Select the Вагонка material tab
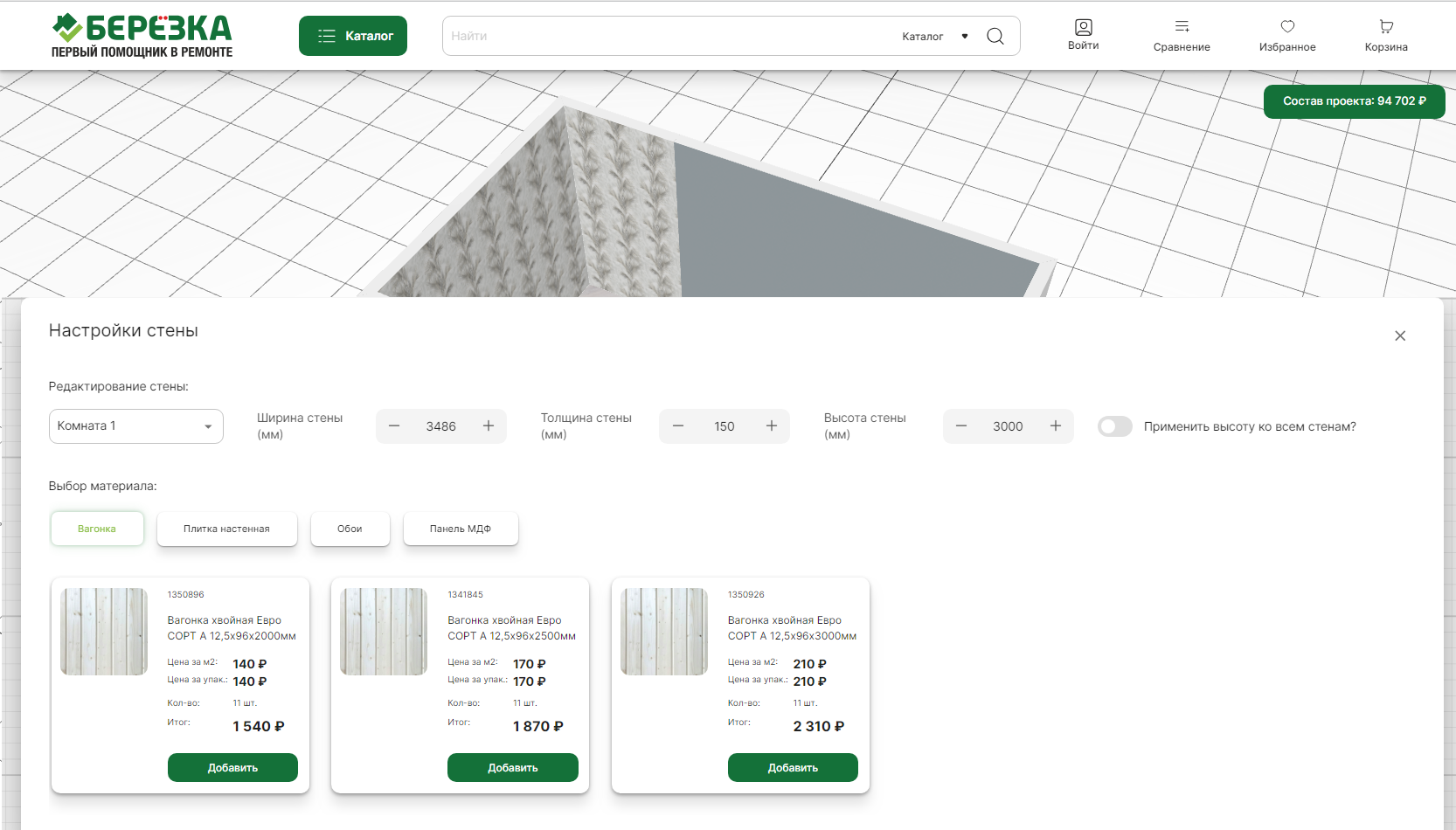1456x830 pixels. (x=97, y=529)
